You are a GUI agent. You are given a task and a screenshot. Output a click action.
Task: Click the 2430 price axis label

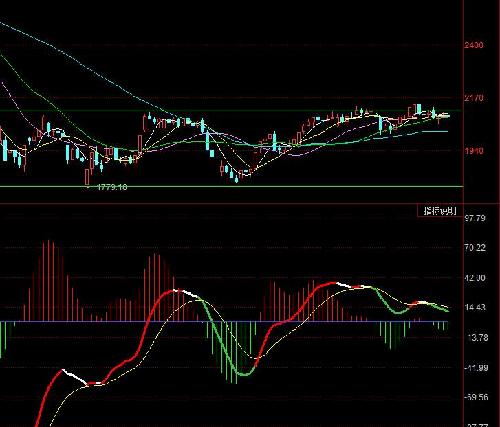474,45
